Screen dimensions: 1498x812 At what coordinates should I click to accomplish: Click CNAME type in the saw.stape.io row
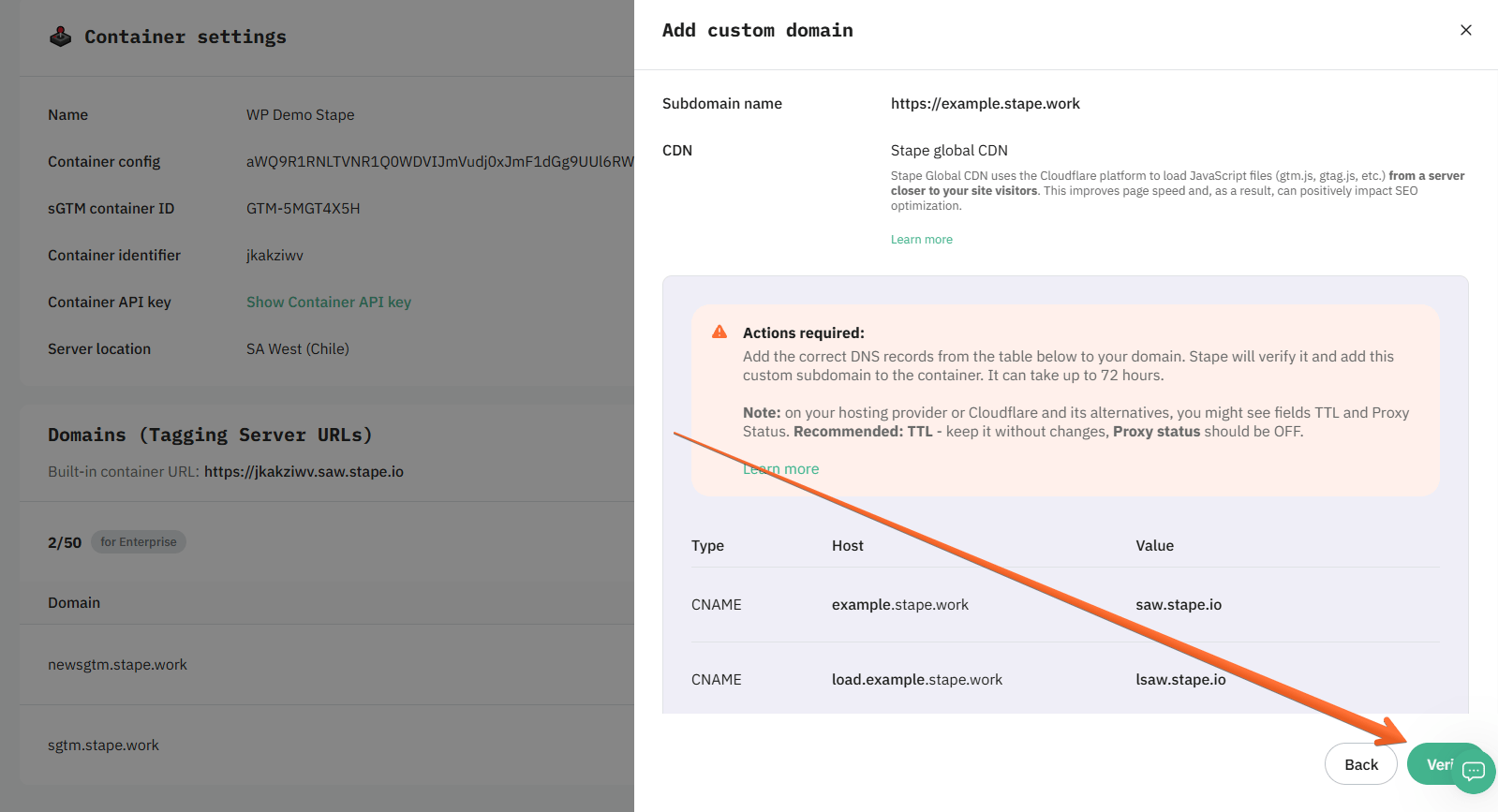717,605
